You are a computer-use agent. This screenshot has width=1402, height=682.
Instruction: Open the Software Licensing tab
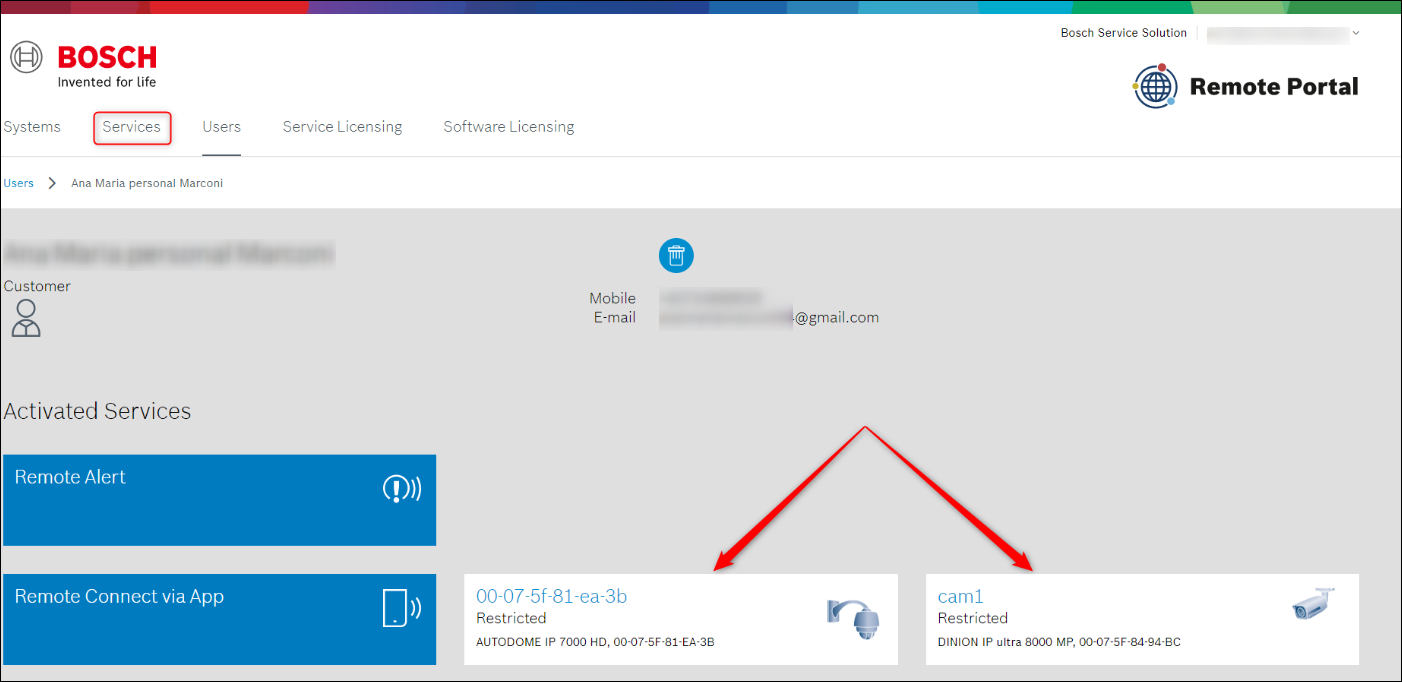click(509, 127)
